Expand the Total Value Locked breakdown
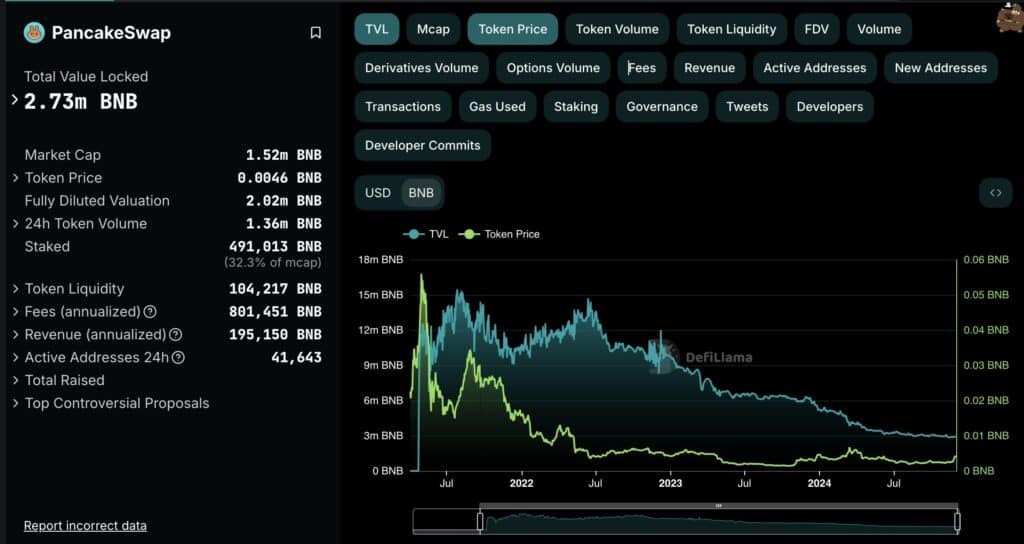The image size is (1024, 544). click(14, 101)
